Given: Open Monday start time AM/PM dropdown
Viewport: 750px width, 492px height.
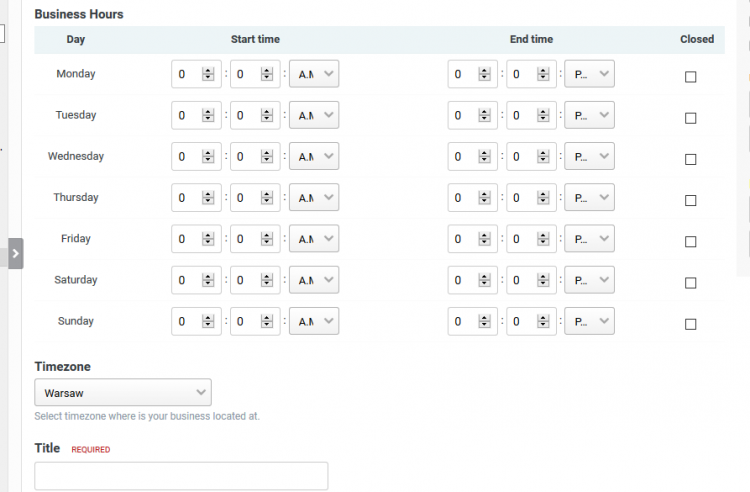Looking at the screenshot, I should (x=314, y=74).
